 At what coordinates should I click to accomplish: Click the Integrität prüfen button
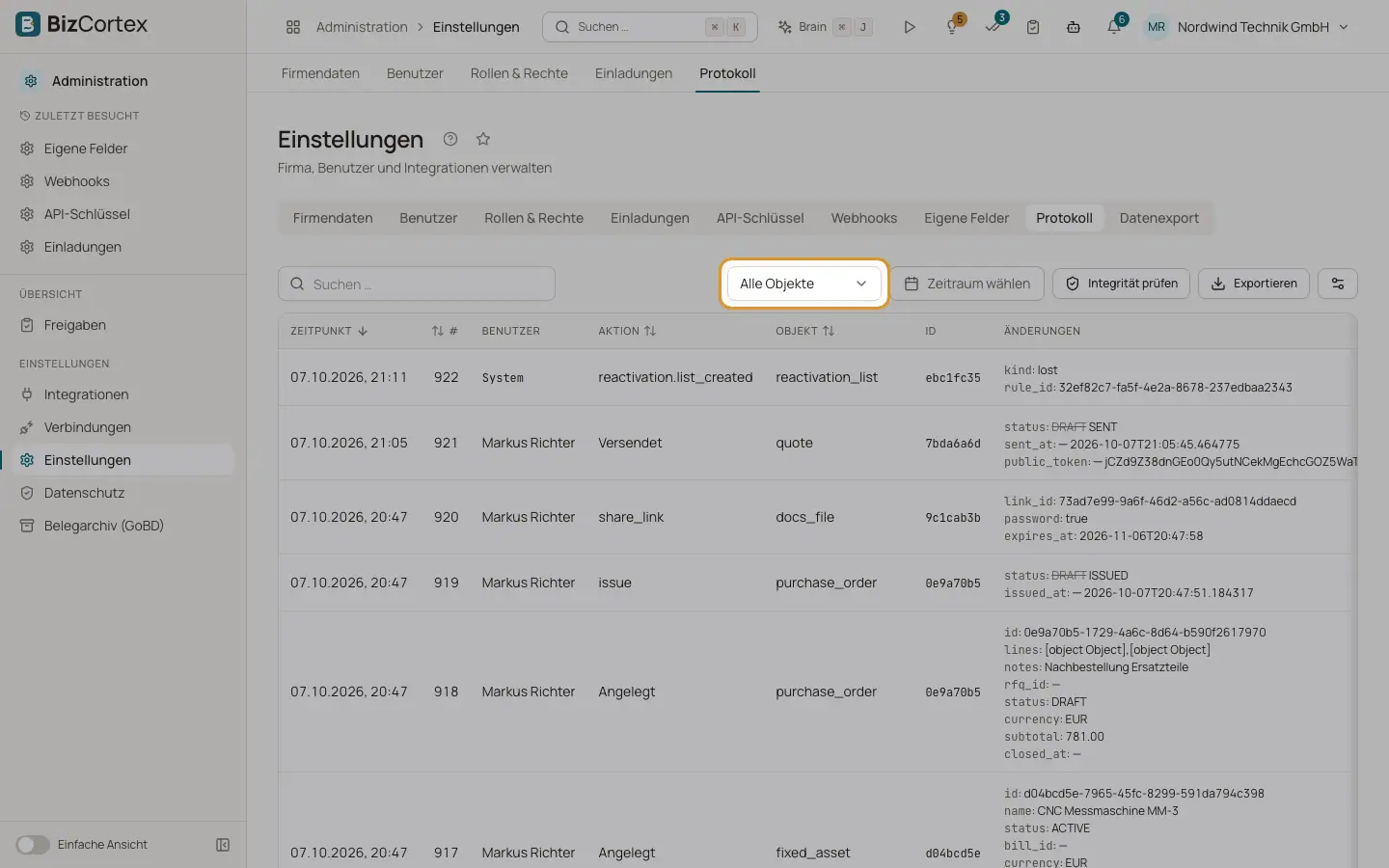1121,284
